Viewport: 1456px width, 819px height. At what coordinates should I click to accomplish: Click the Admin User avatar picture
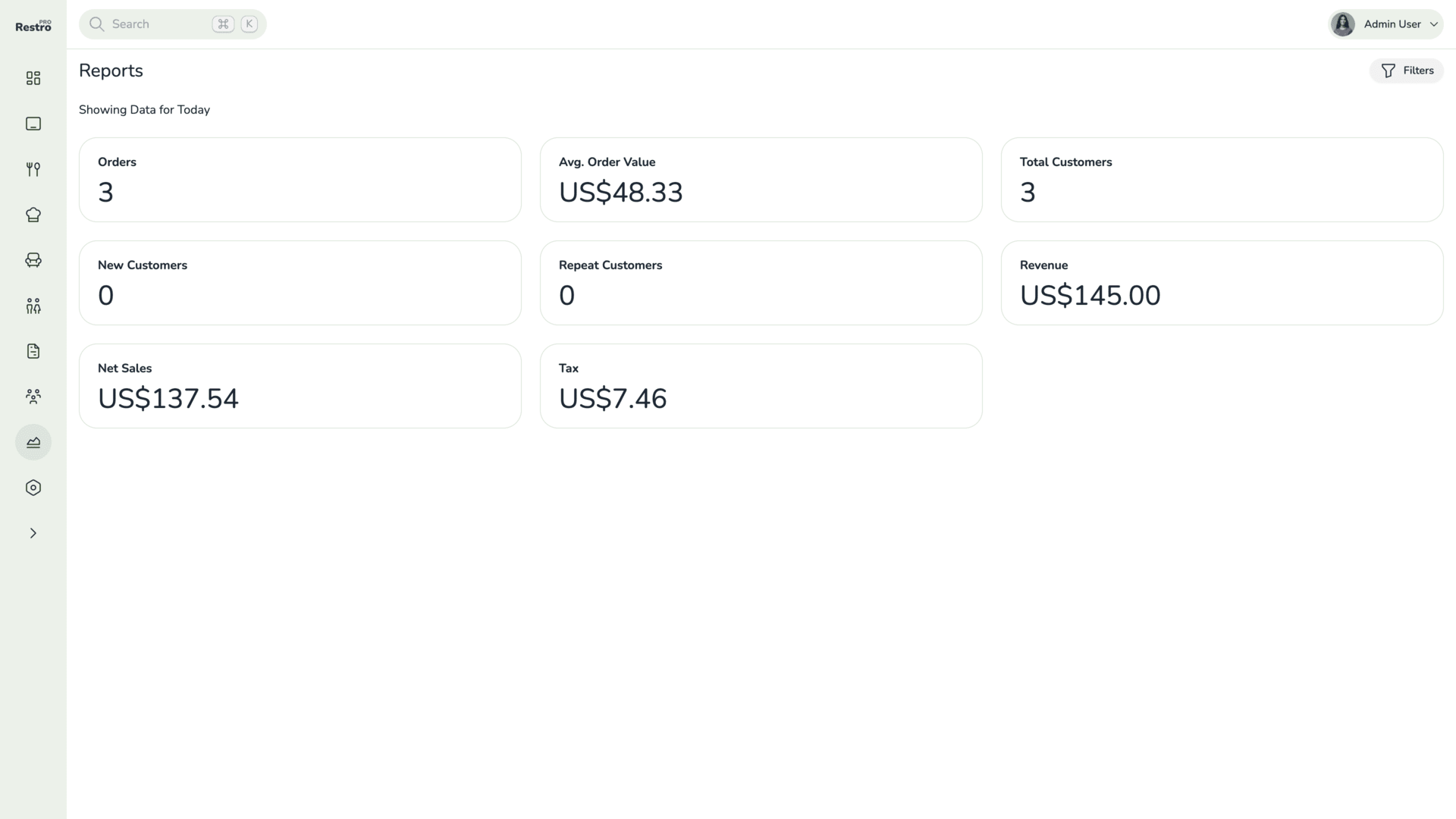[x=1343, y=24]
